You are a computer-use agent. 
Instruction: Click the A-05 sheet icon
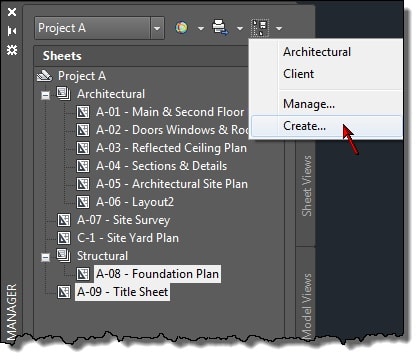83,184
